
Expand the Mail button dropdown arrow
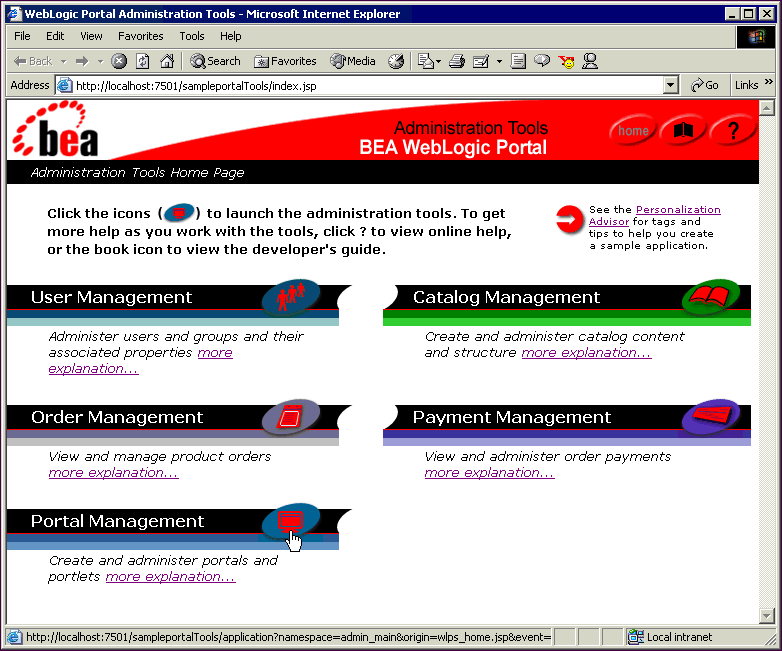pyautogui.click(x=438, y=61)
